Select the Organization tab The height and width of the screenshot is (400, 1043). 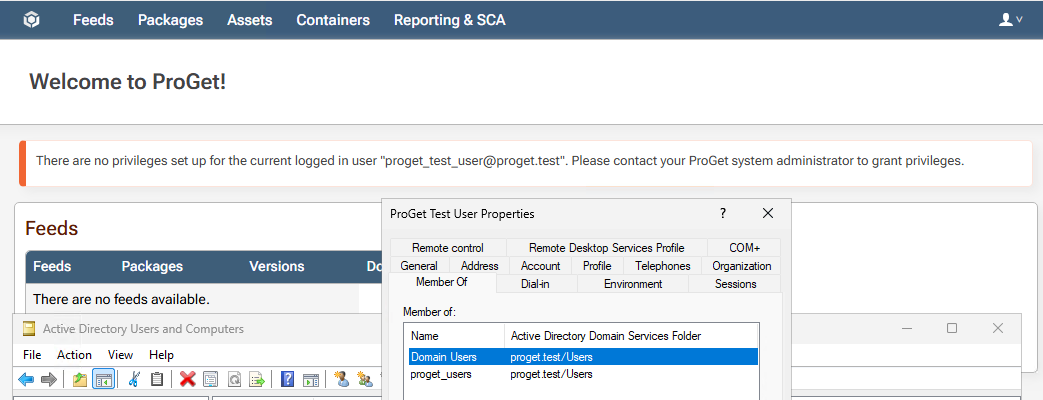[x=741, y=266]
